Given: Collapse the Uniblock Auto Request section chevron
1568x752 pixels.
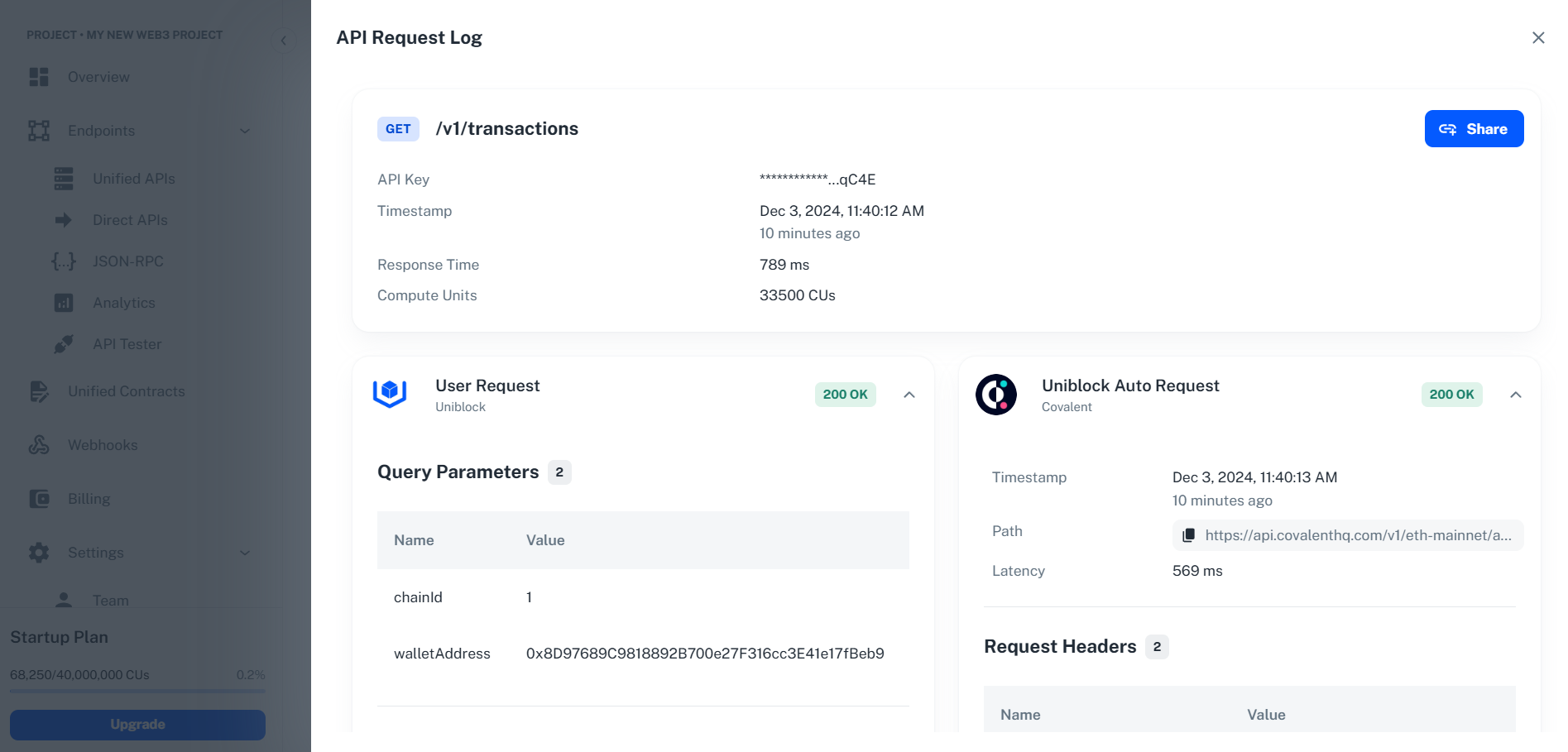Looking at the screenshot, I should pos(1516,395).
